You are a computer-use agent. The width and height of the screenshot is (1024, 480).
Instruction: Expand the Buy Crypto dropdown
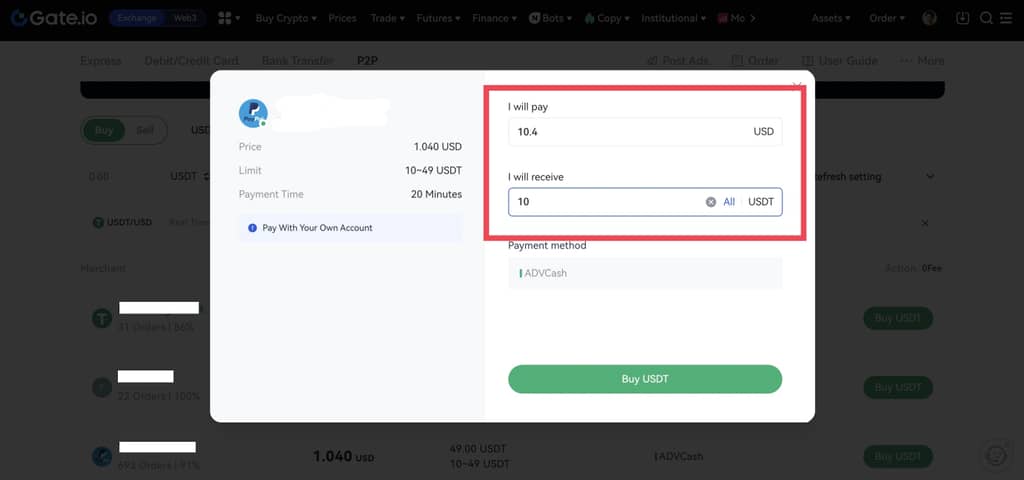(285, 18)
